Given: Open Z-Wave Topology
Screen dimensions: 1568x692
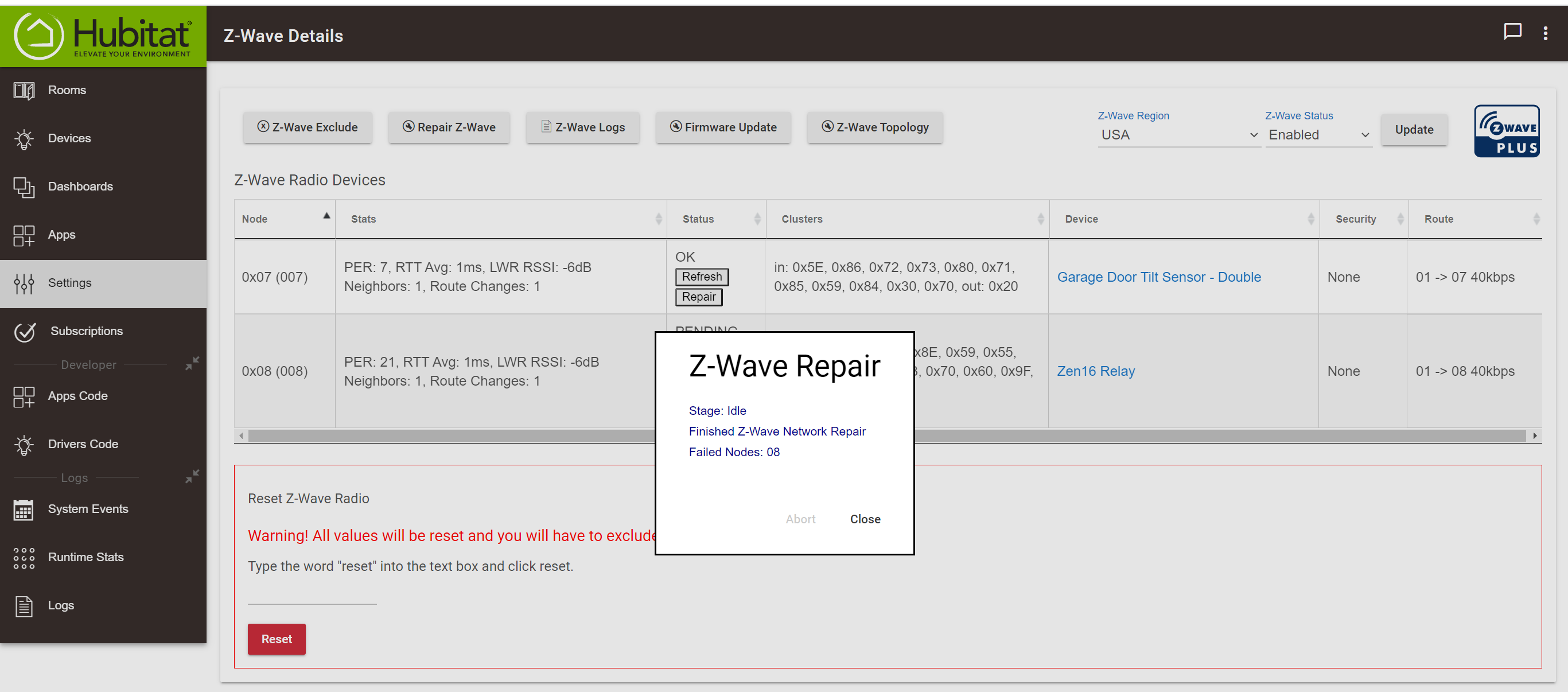Looking at the screenshot, I should pyautogui.click(x=875, y=127).
